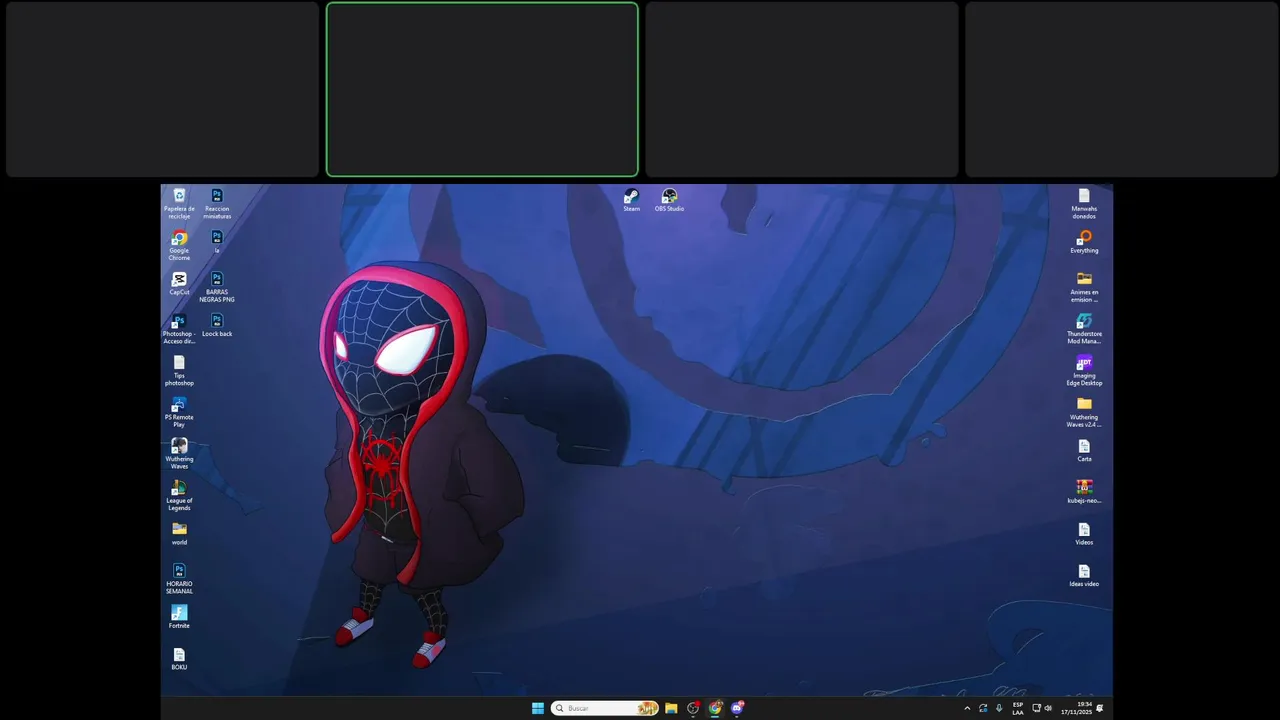Open the PSD file named "la"

coord(217,241)
